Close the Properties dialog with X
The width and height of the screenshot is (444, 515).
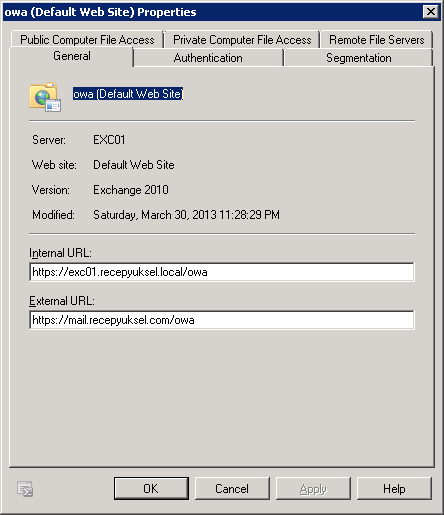(x=431, y=12)
